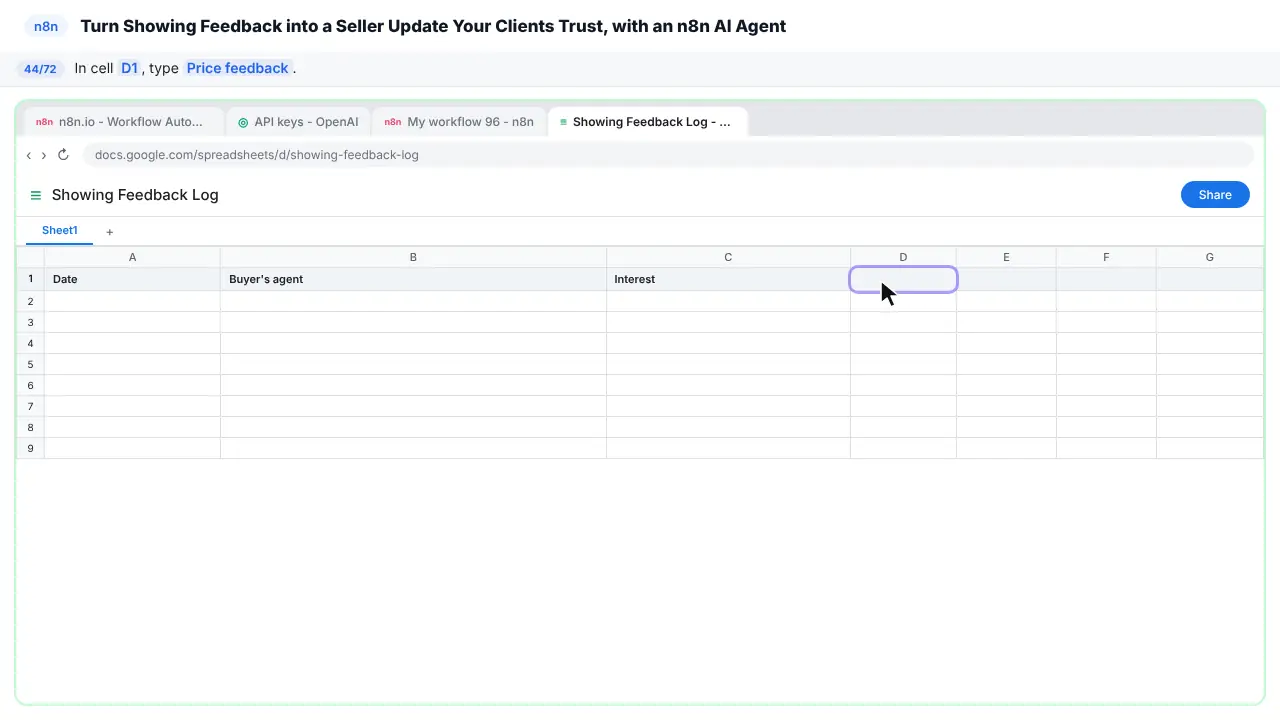Click the 44/72 step counter badge
Image resolution: width=1280 pixels, height=720 pixels.
pos(40,69)
